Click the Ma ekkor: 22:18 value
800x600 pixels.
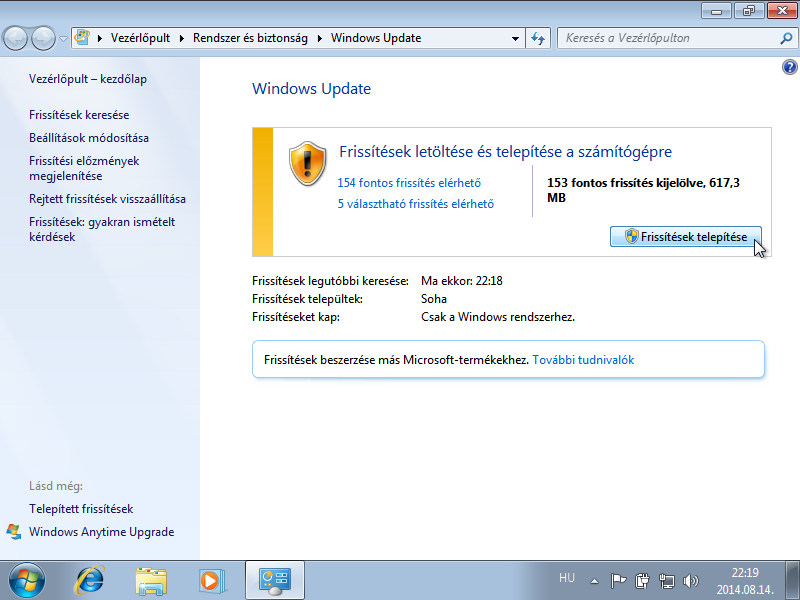(x=462, y=281)
